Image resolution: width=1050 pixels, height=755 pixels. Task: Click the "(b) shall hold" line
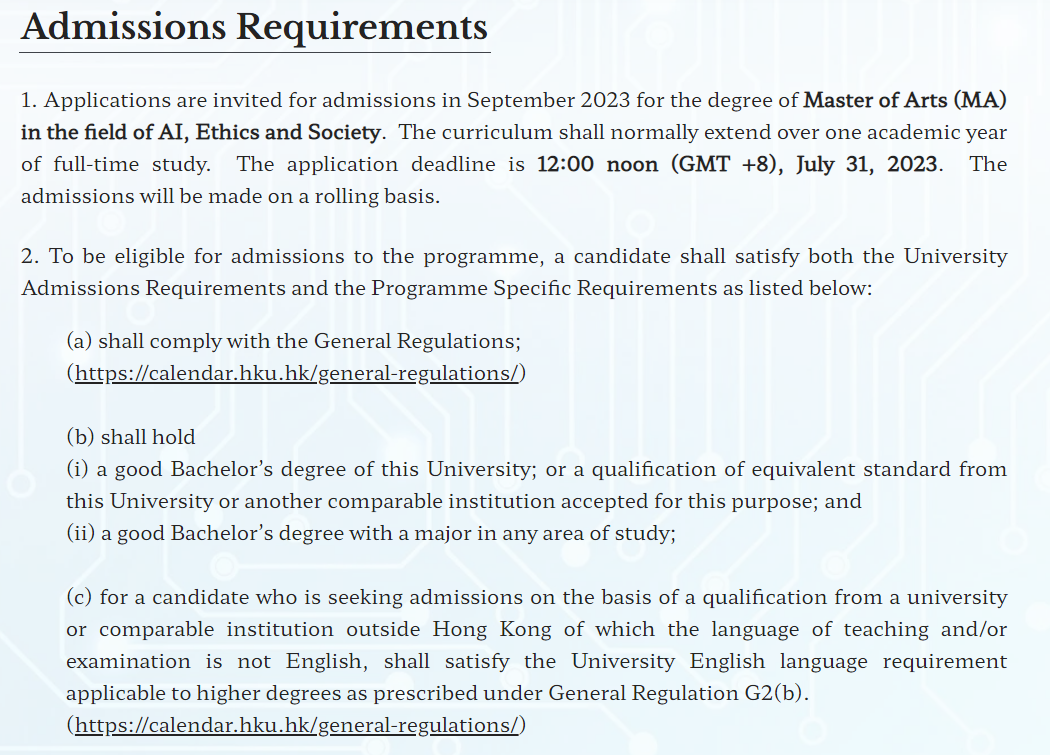click(131, 437)
